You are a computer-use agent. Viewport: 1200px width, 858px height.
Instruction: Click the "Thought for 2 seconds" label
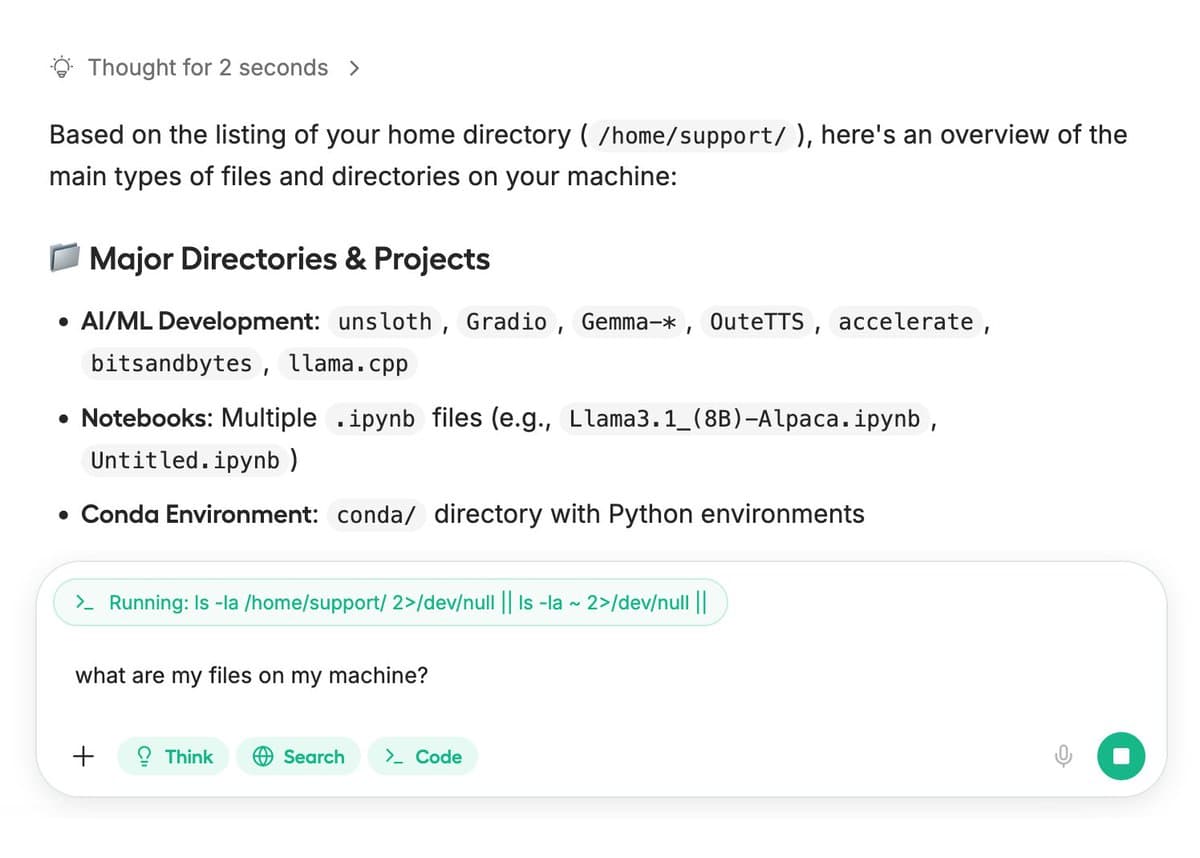click(207, 68)
